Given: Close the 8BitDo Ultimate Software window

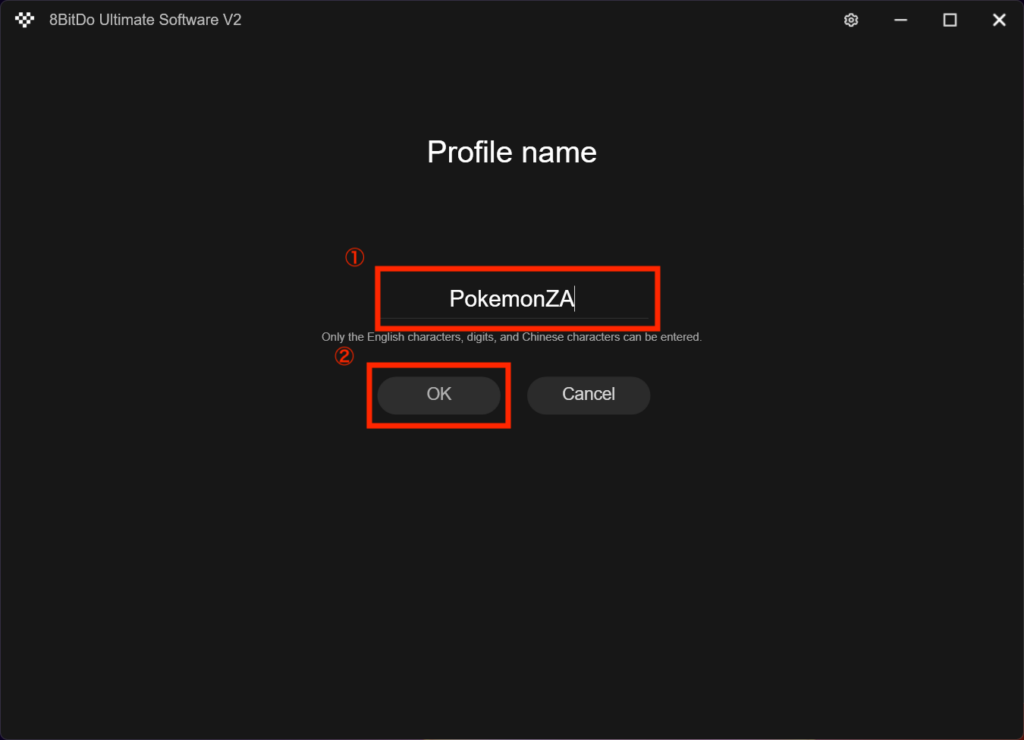Looking at the screenshot, I should click(x=998, y=20).
